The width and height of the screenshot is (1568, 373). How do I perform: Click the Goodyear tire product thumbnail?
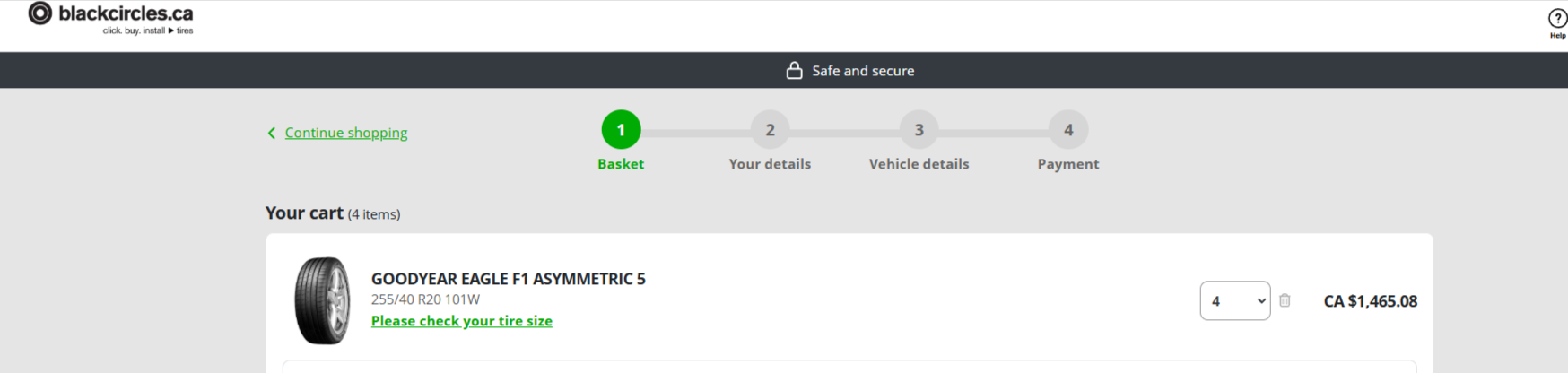[322, 301]
